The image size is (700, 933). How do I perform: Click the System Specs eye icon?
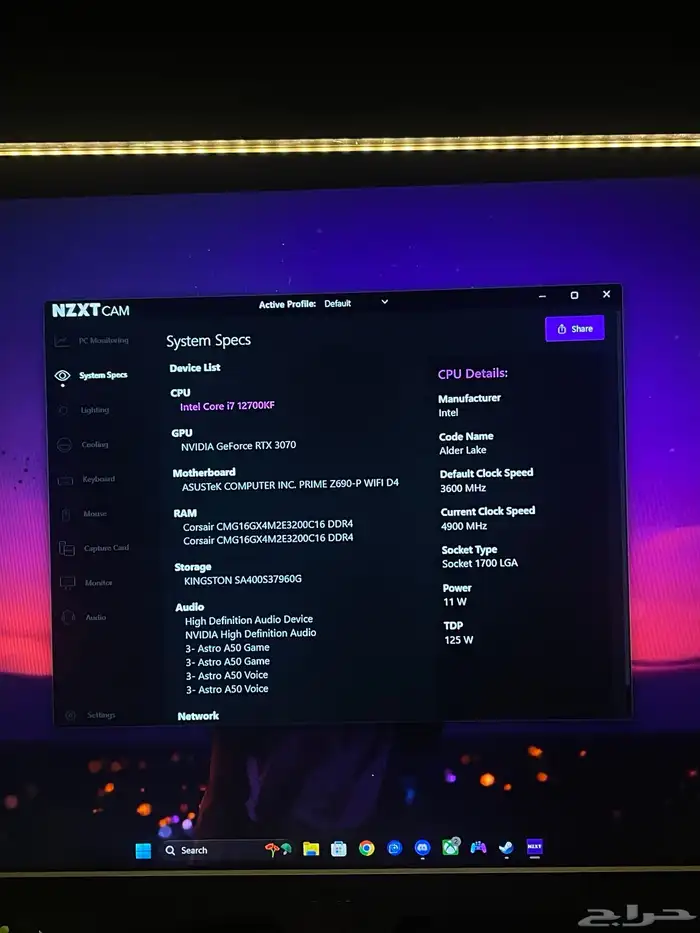pyautogui.click(x=63, y=376)
